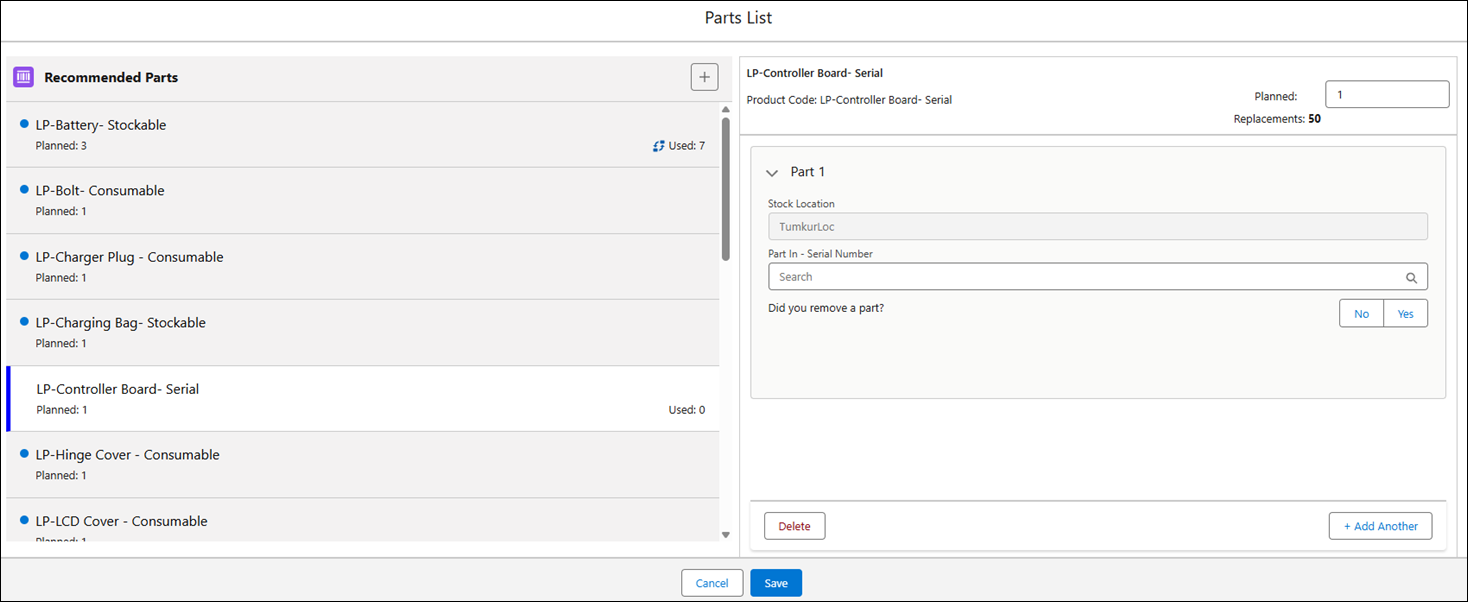This screenshot has height=602, width=1468.
Task: Click the Stock Location TumkurLoc field
Action: click(x=1097, y=226)
